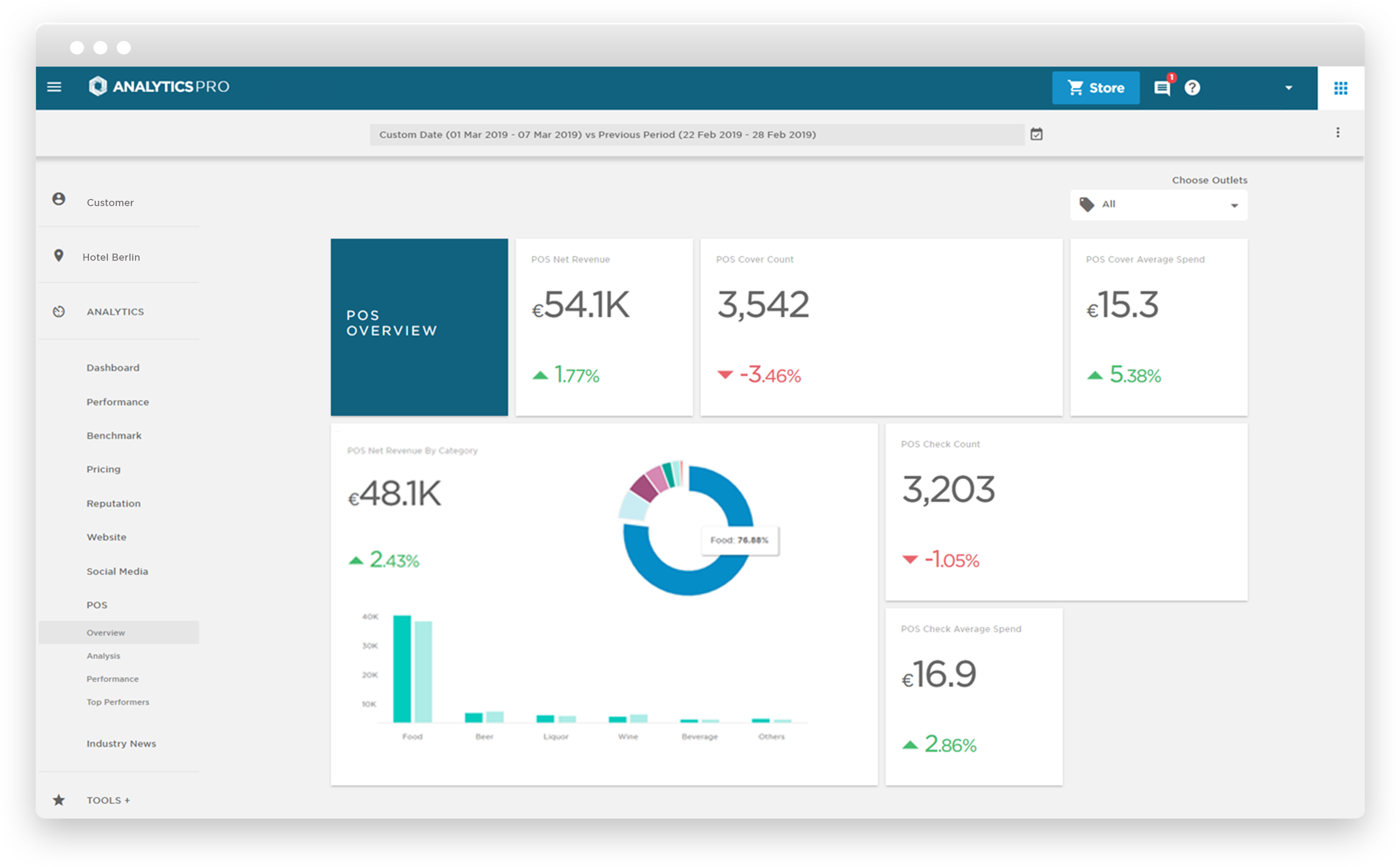
Task: Open Dashboard from the sidebar
Action: click(113, 368)
